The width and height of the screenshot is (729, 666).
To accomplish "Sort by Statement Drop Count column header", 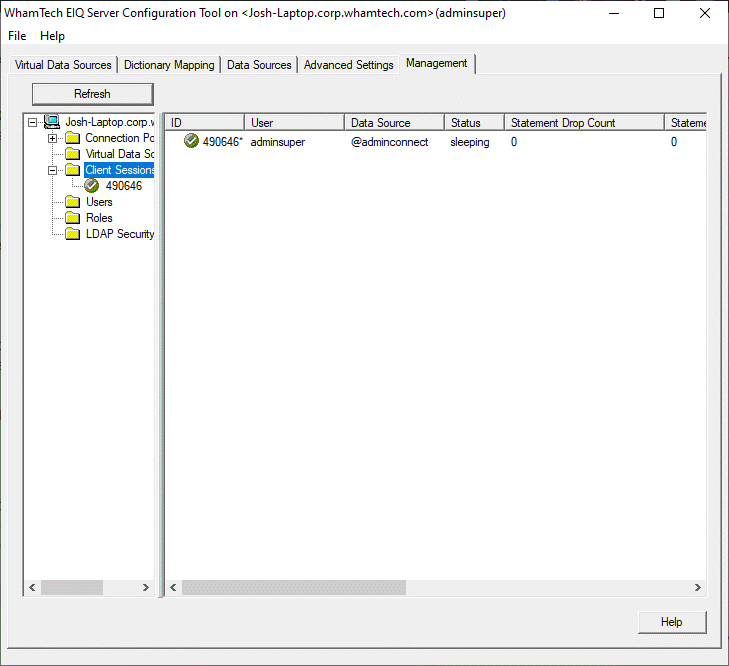I will [x=584, y=123].
